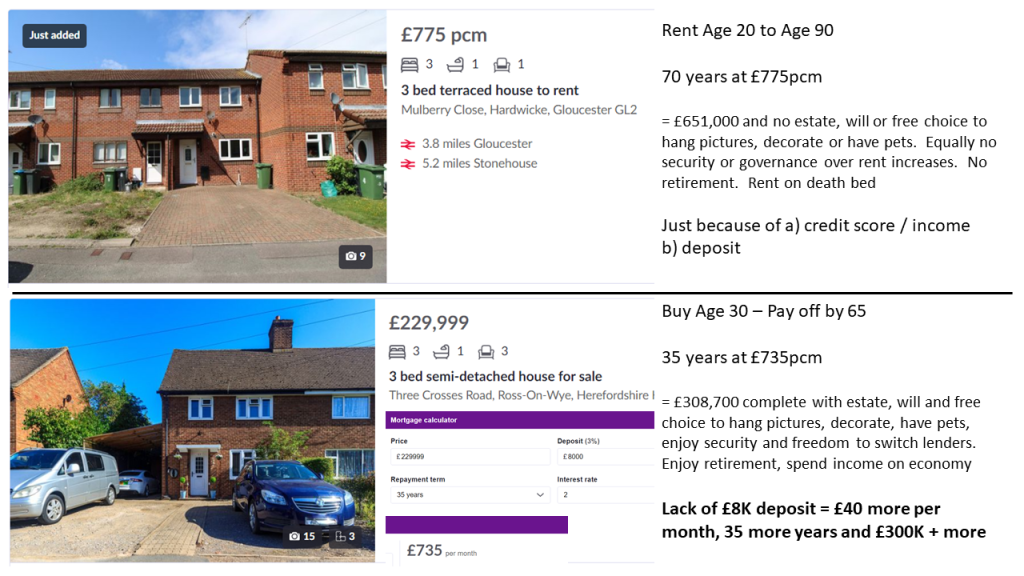
Task: Click the bath icon on rental listing
Action: point(455,65)
